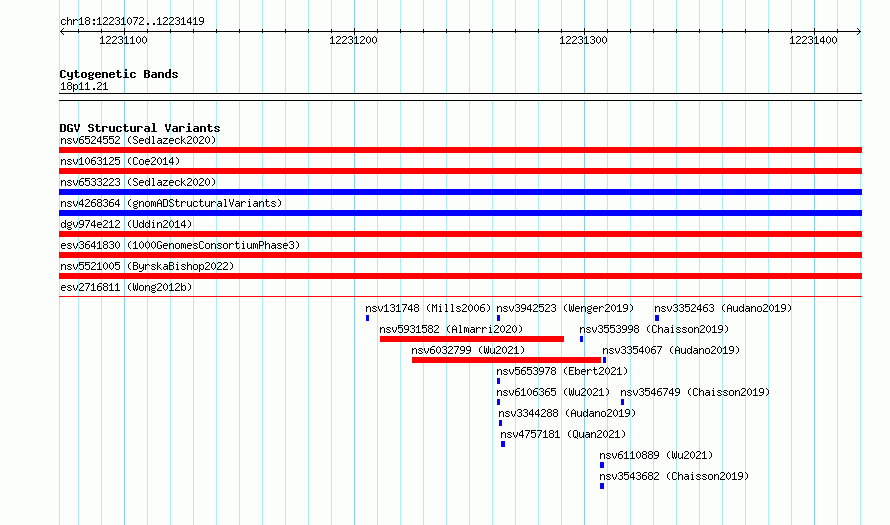Select red bar under nsv6032799
The height and width of the screenshot is (525, 890).
[x=506, y=360]
